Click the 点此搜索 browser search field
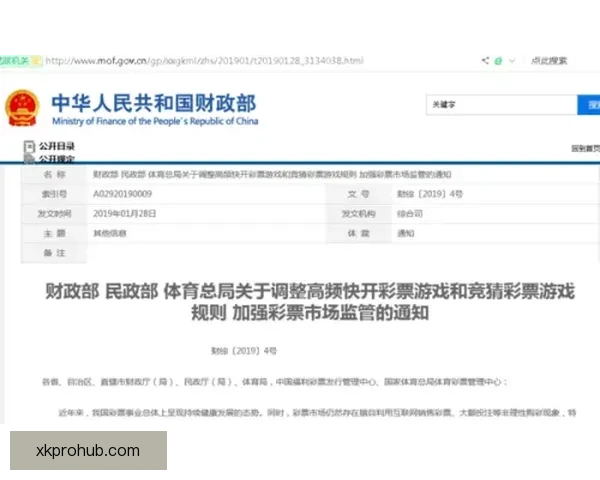600x480 pixels. (549, 60)
